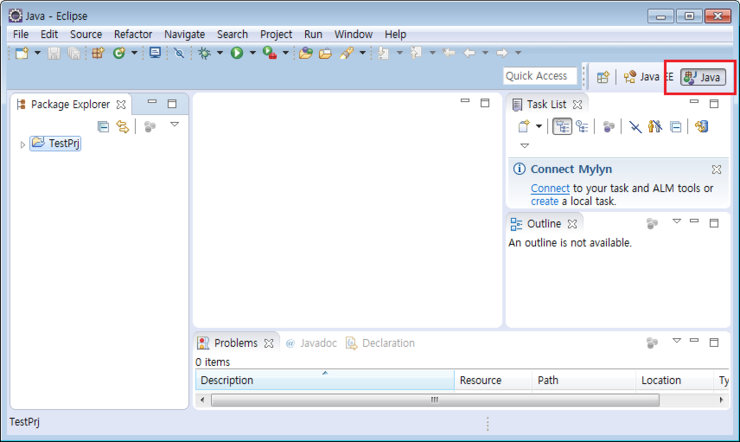Open the New wizard dropdown arrow
This screenshot has height=442, width=740.
click(37, 53)
